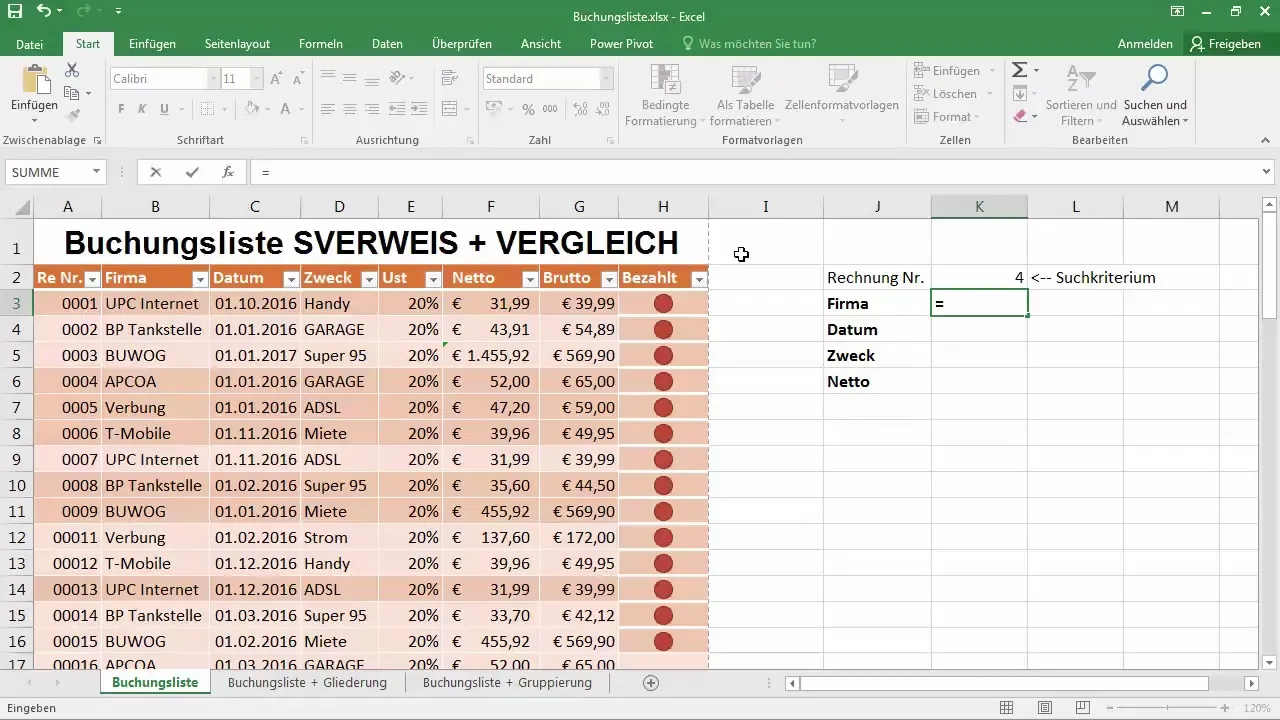
Task: Open the Seitenlayout ribbon tab
Action: pos(237,44)
